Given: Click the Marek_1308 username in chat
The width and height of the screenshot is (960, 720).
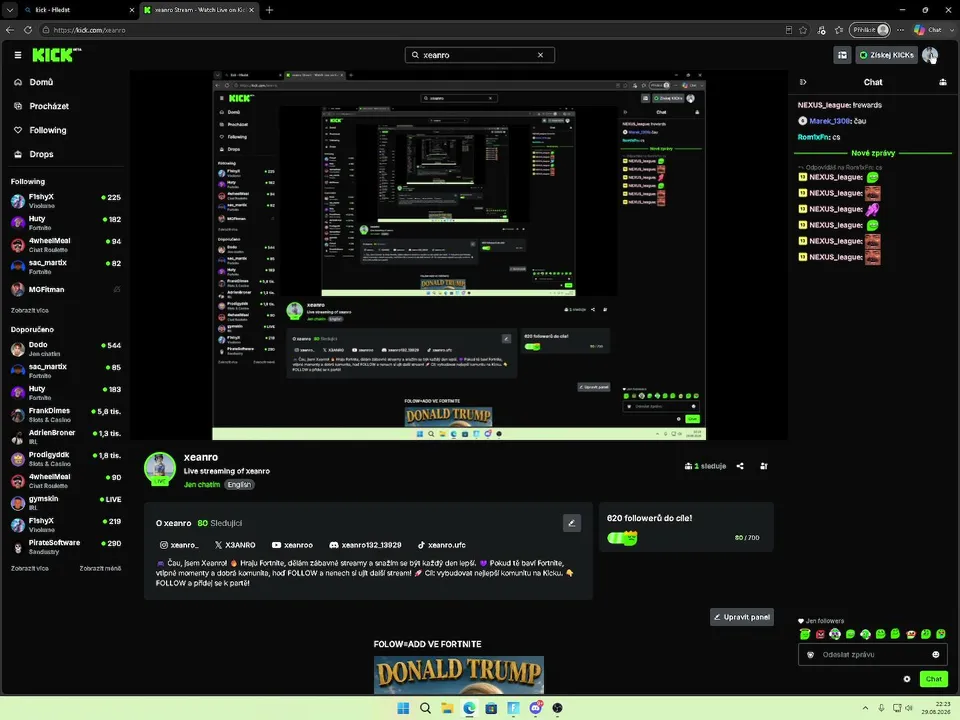Looking at the screenshot, I should coord(830,121).
